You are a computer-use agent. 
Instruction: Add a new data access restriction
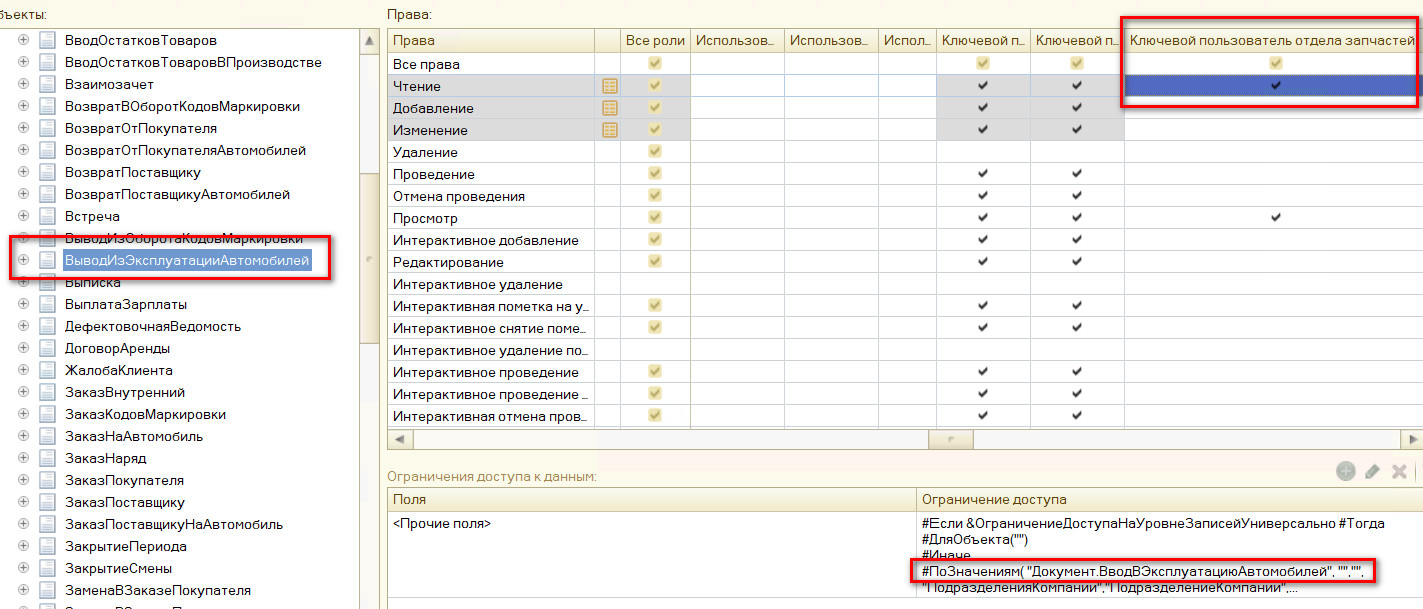pyautogui.click(x=1345, y=471)
